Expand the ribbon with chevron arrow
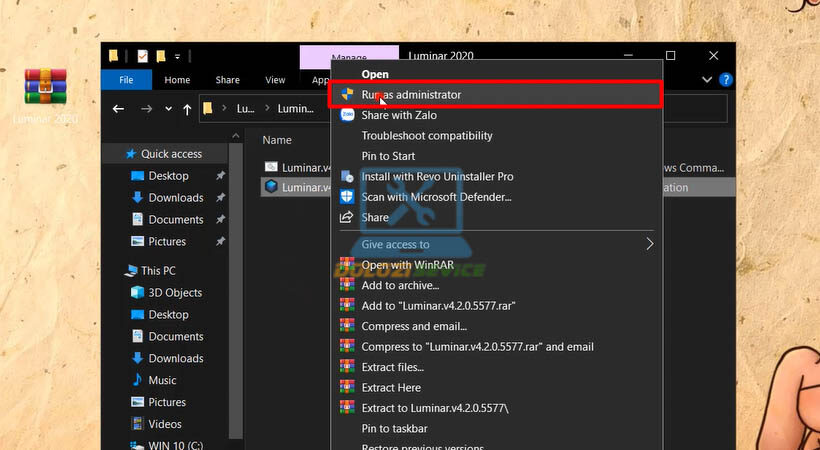Viewport: 820px width, 450px height. (708, 80)
